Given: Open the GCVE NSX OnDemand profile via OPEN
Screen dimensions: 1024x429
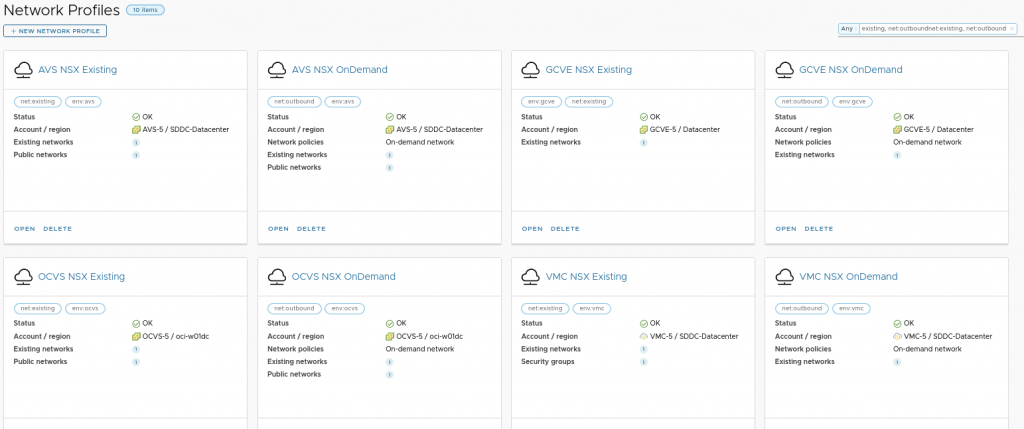Looking at the screenshot, I should coord(786,229).
